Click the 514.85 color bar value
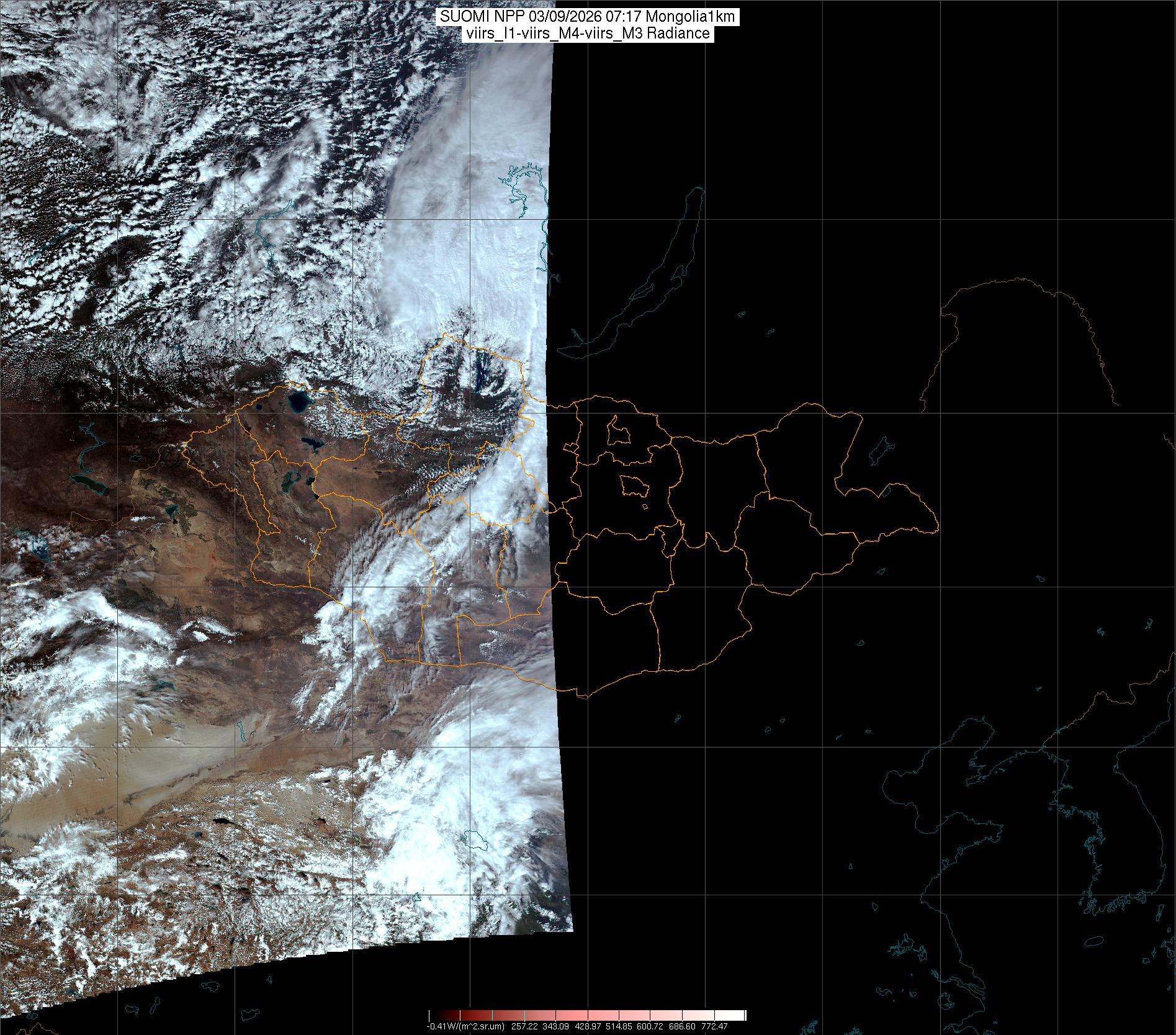This screenshot has height=1035, width=1176. pyautogui.click(x=619, y=1026)
